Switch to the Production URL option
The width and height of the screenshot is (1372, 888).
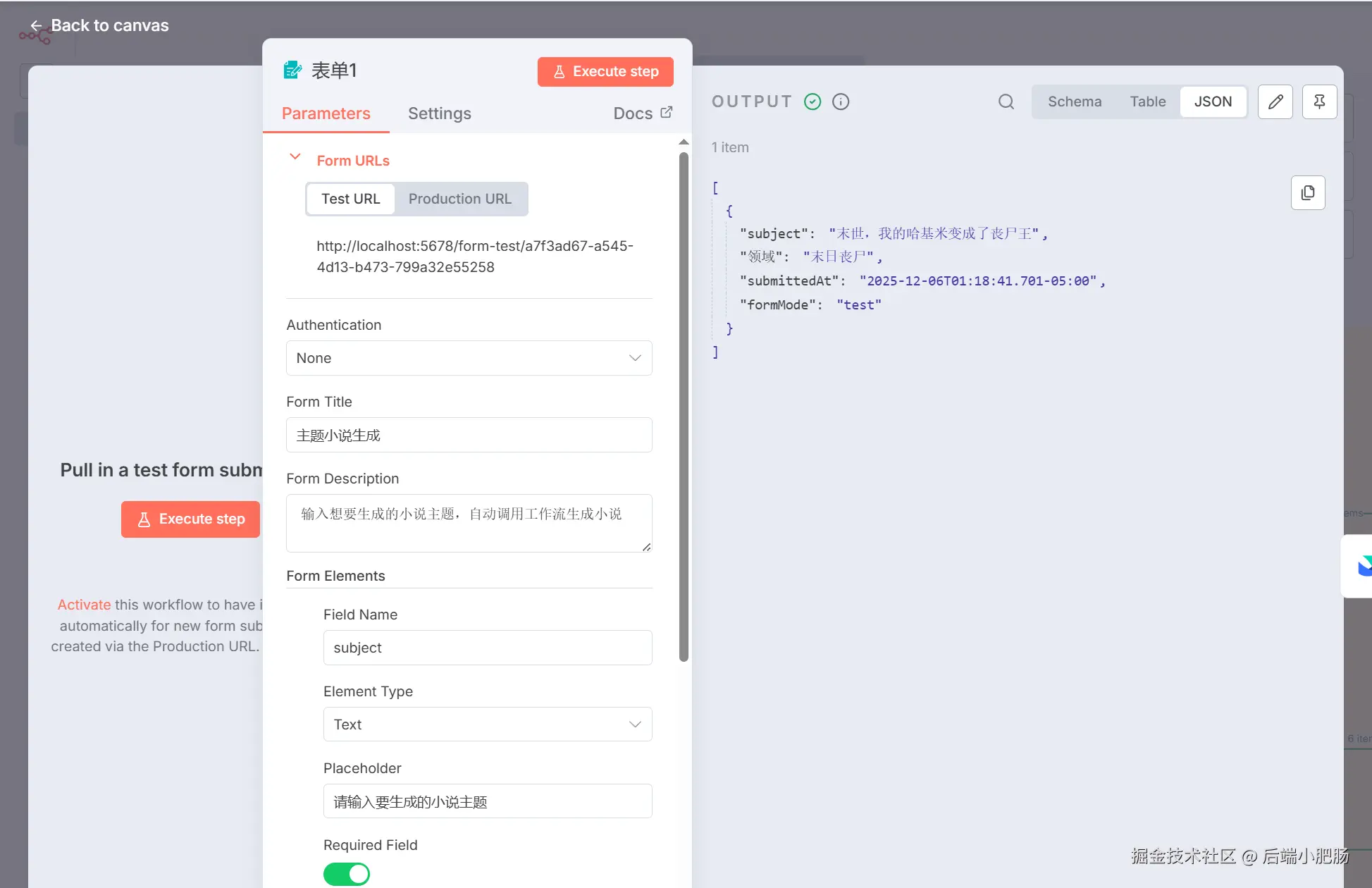pyautogui.click(x=459, y=199)
